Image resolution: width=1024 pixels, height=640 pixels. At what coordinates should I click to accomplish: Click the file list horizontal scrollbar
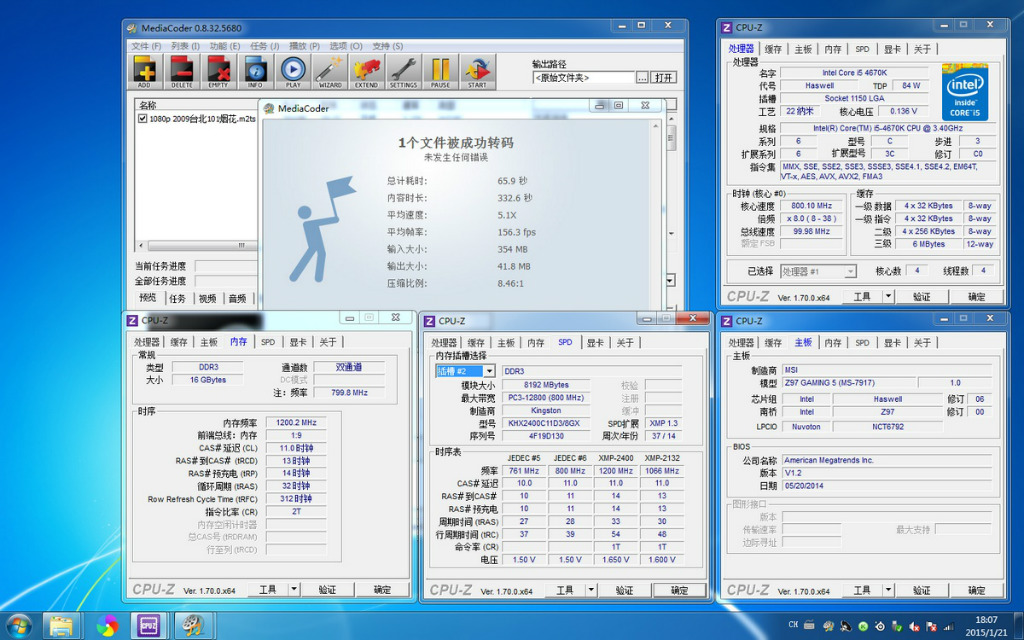click(196, 246)
